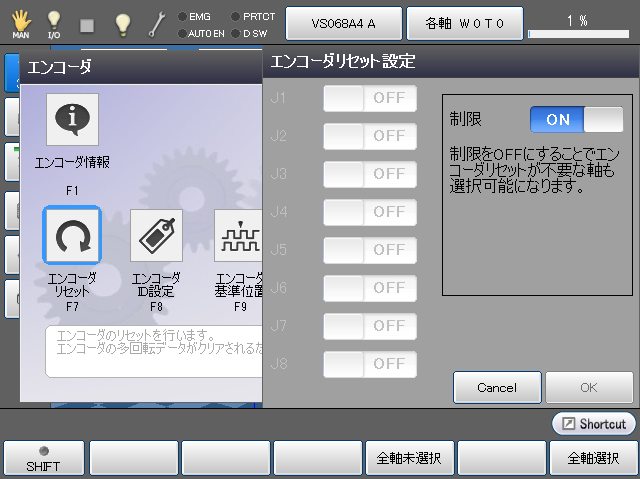
Task: Open the エンコーダID設定 tag icon
Action: tap(156, 235)
